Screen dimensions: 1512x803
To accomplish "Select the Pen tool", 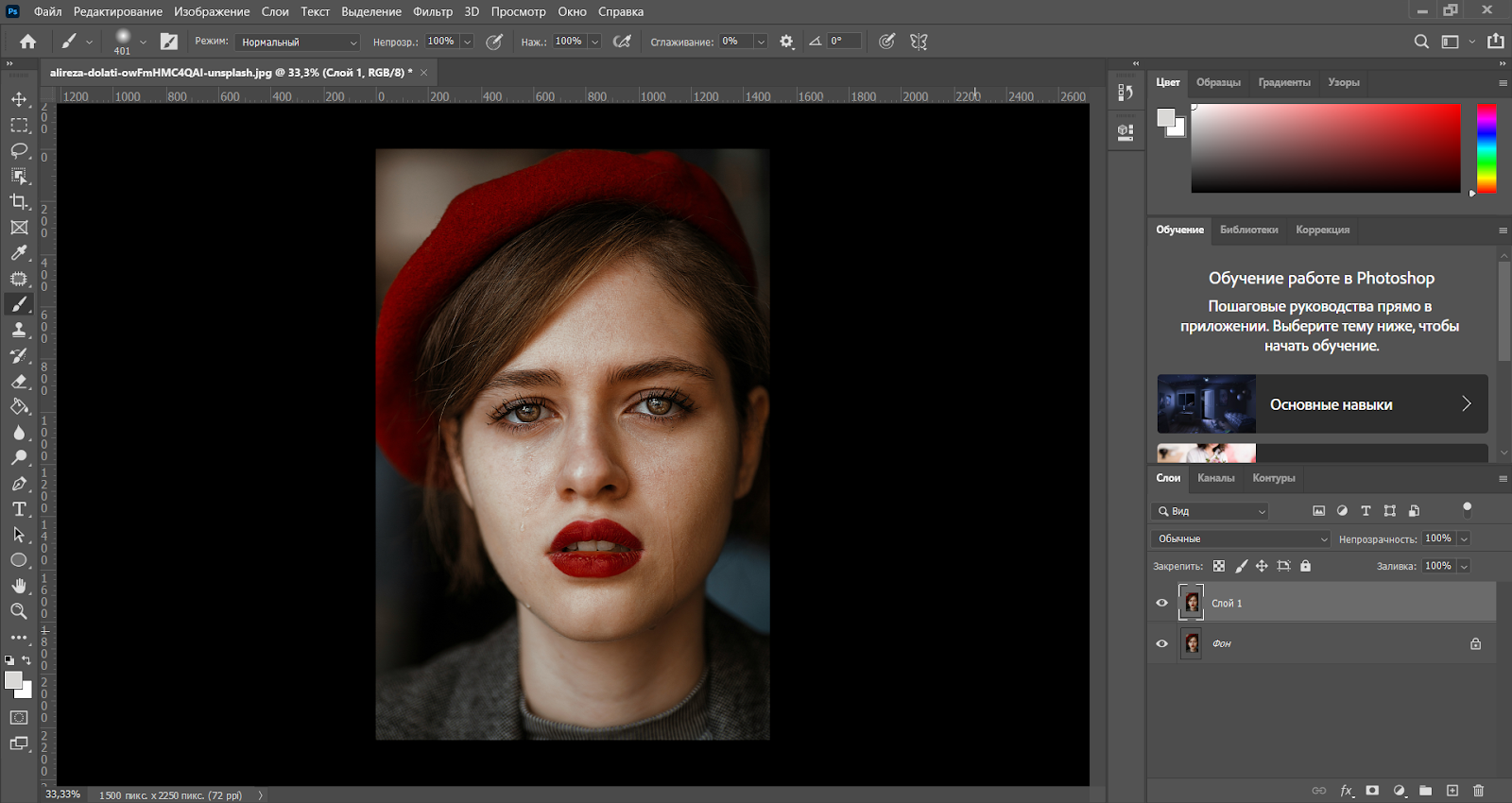I will pos(19,484).
